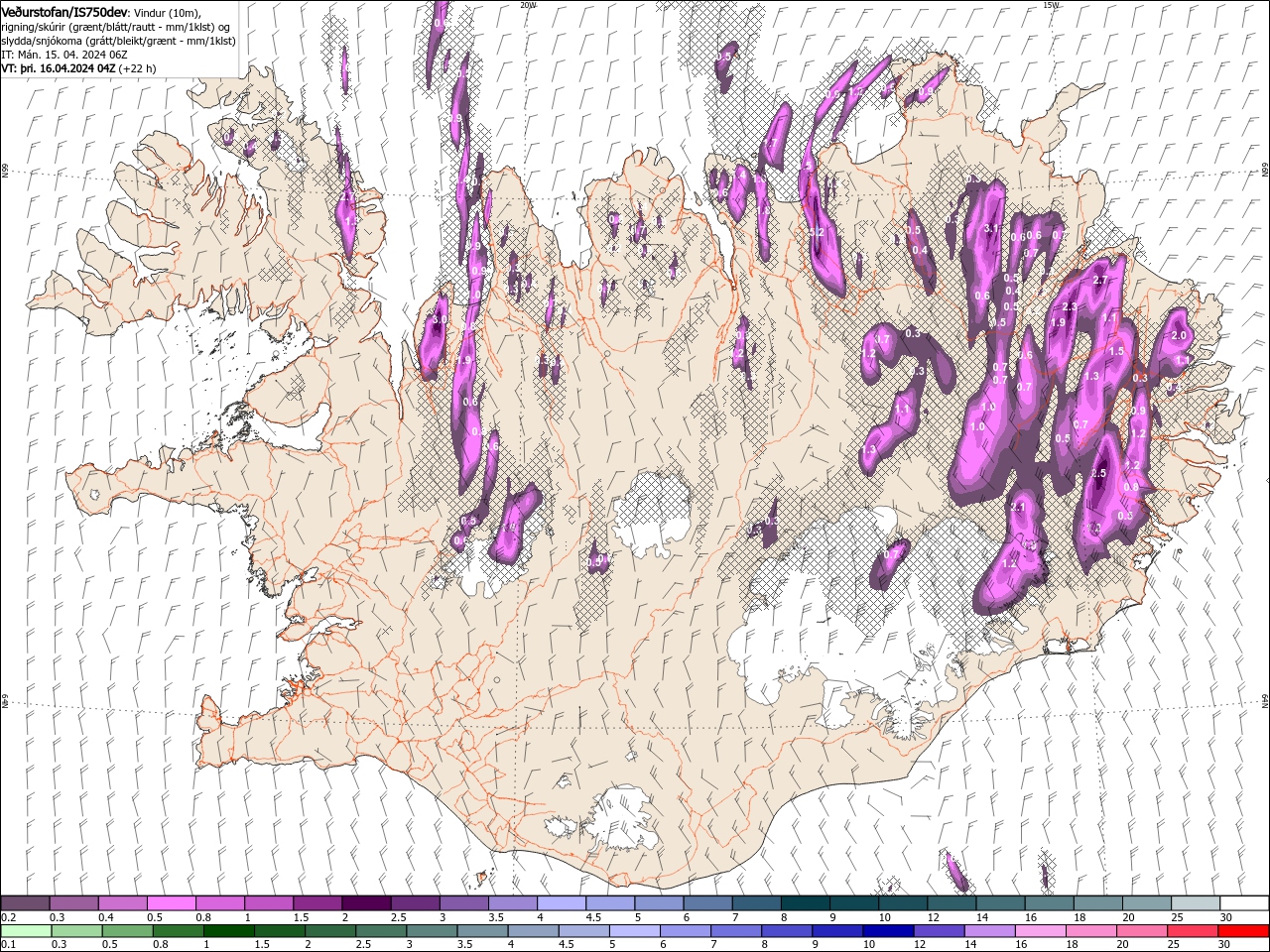1270x952 pixels.
Task: Select the white snow swatch starting at 30
Action: (x=1245, y=903)
